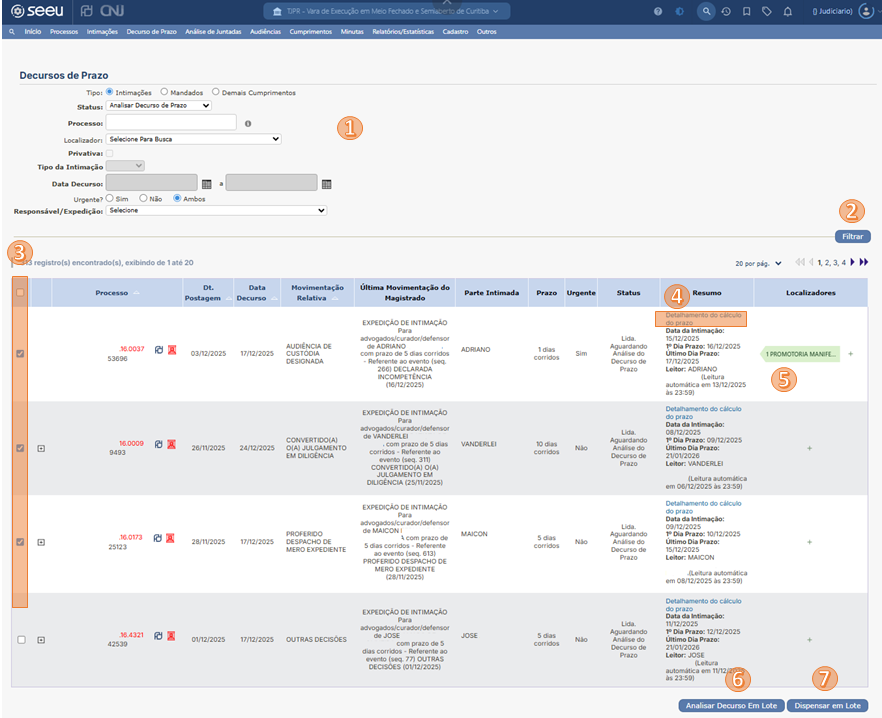
Task: Click the search magnifier icon in top bar
Action: pyautogui.click(x=707, y=11)
